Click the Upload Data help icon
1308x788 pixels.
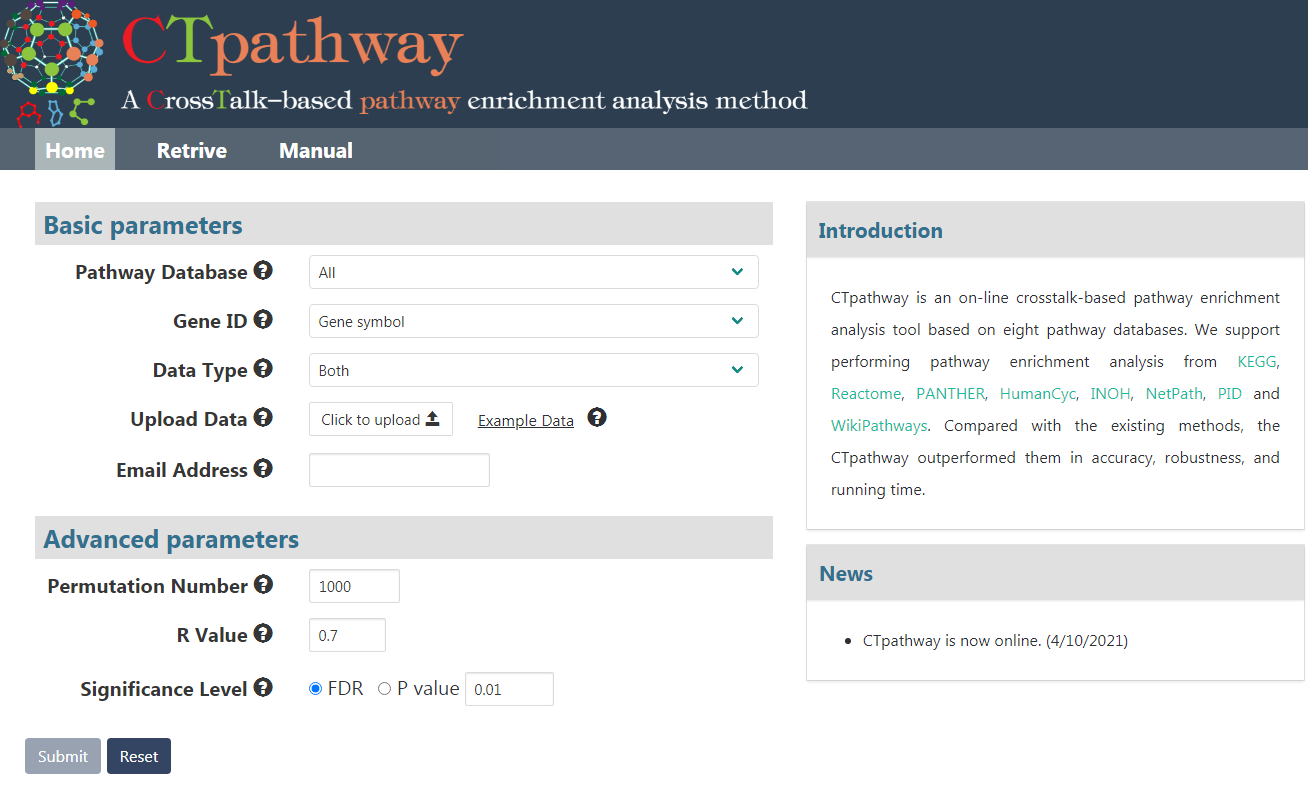263,417
